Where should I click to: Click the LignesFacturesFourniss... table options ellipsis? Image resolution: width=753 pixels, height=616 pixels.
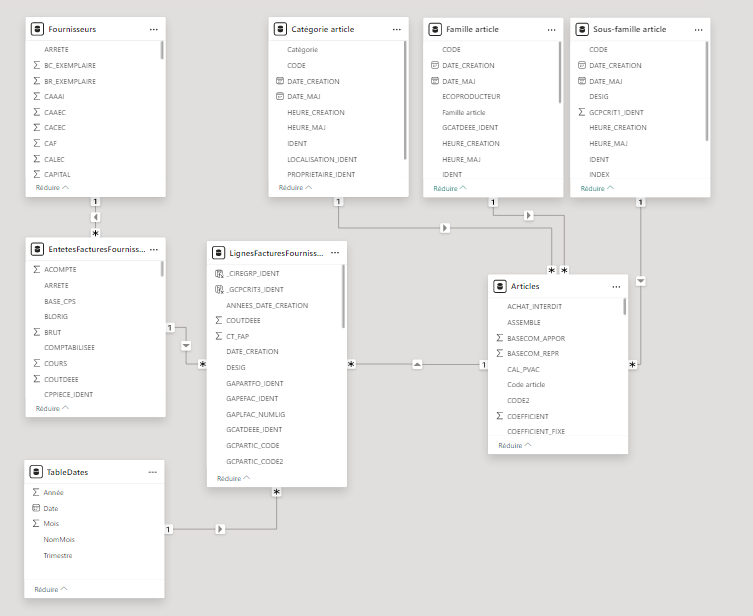point(335,254)
